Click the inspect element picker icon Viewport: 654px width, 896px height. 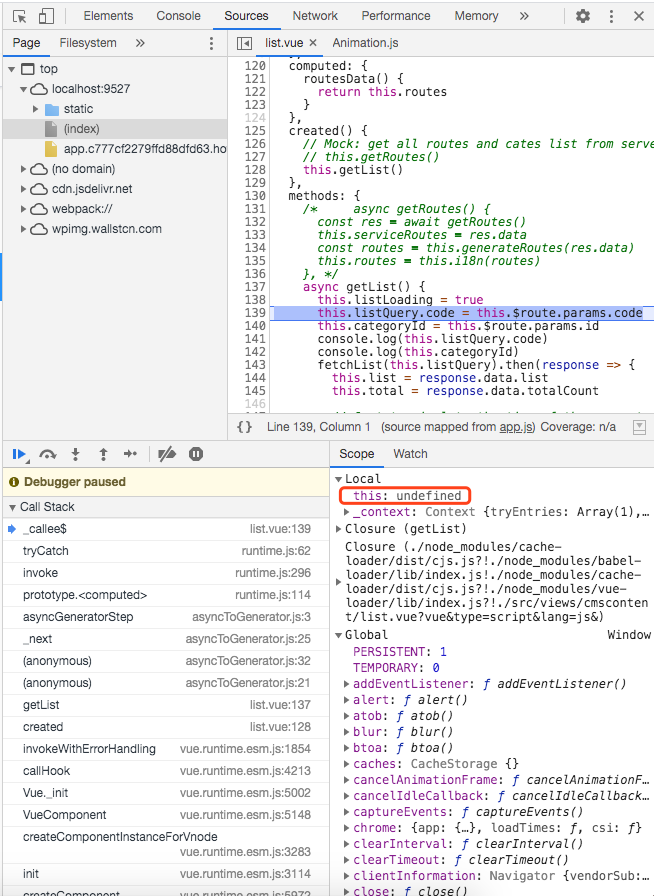tap(19, 16)
